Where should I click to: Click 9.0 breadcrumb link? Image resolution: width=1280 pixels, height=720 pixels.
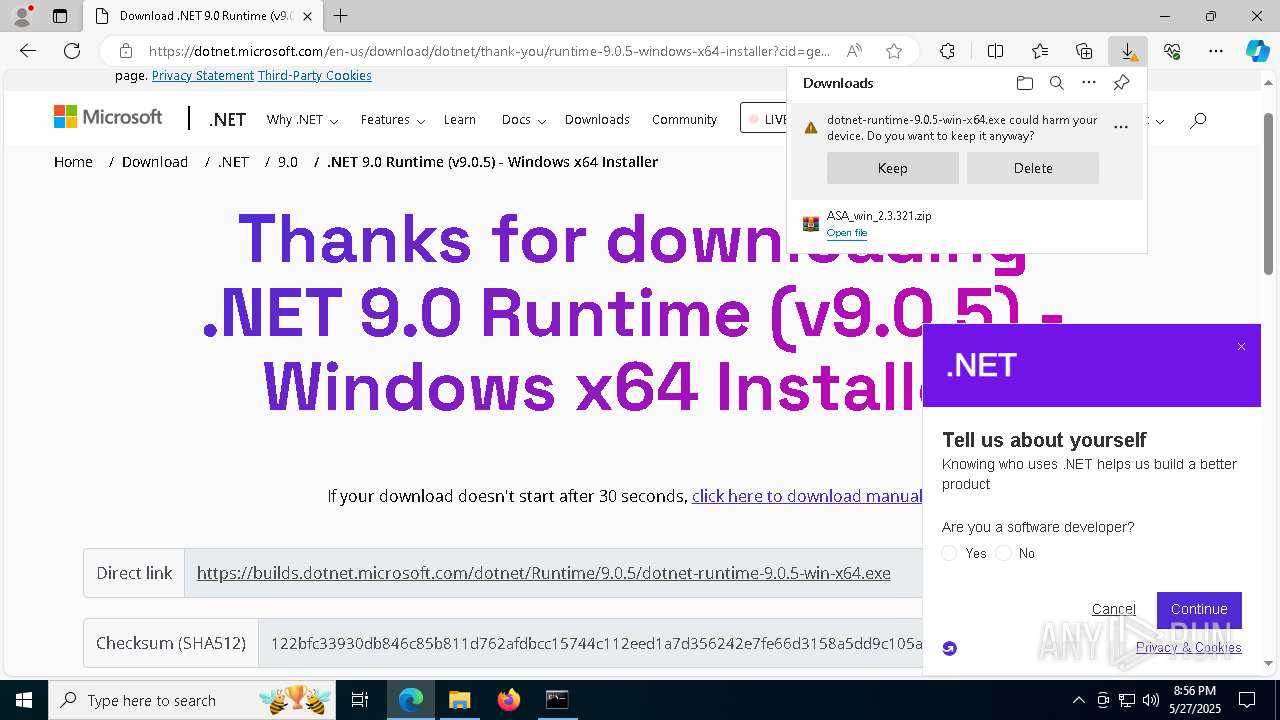pos(288,162)
